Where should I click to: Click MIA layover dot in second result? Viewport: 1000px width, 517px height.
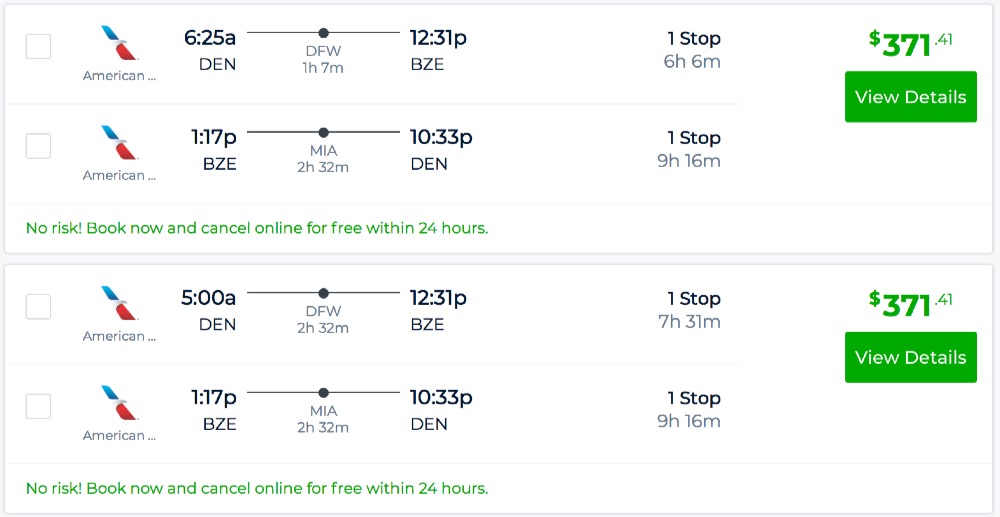coord(323,392)
